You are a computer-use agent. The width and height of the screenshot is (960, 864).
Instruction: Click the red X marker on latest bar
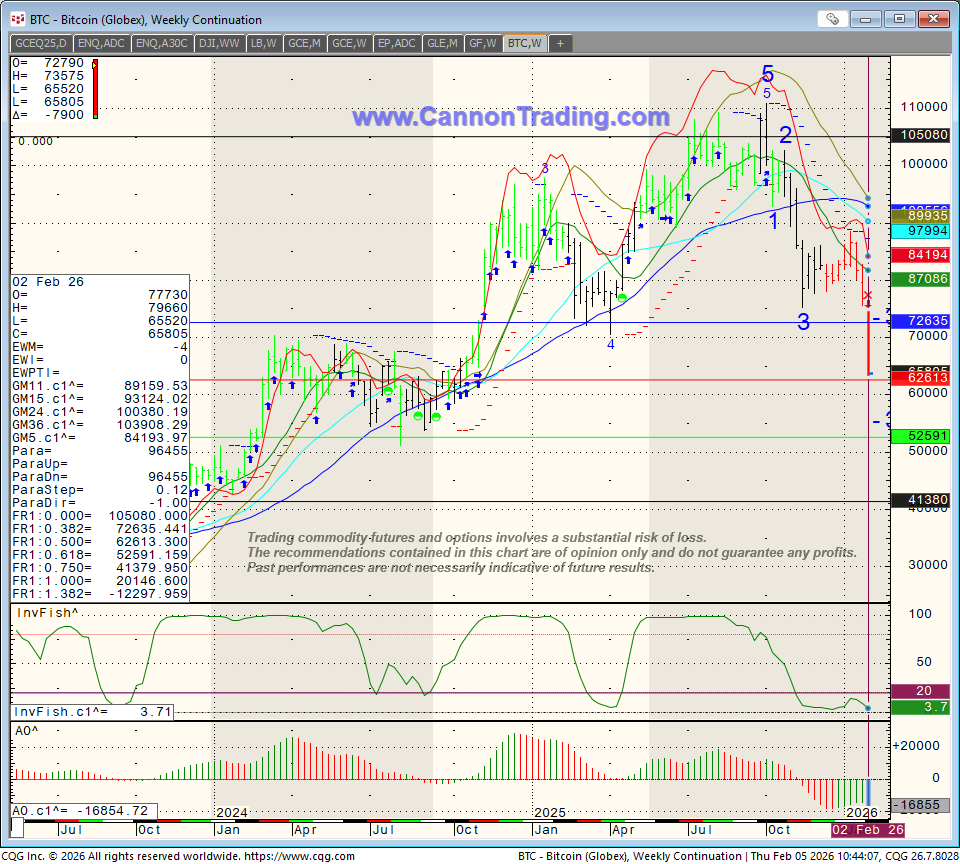click(x=867, y=298)
